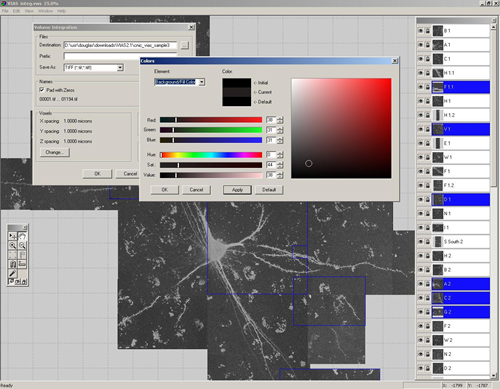
Task: Click Cancel in the Colors dialog
Action: (x=196, y=190)
